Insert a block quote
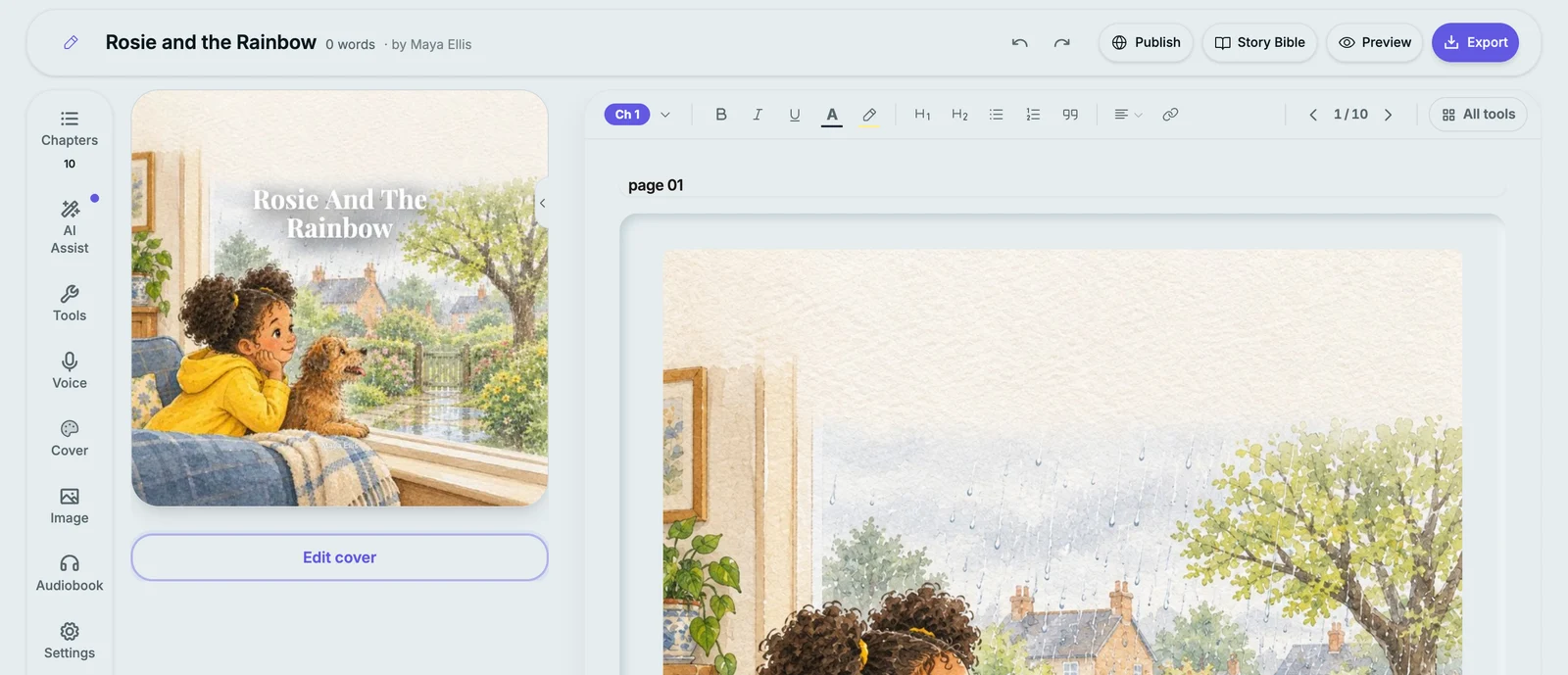Viewport: 1568px width, 675px height. [x=1070, y=115]
